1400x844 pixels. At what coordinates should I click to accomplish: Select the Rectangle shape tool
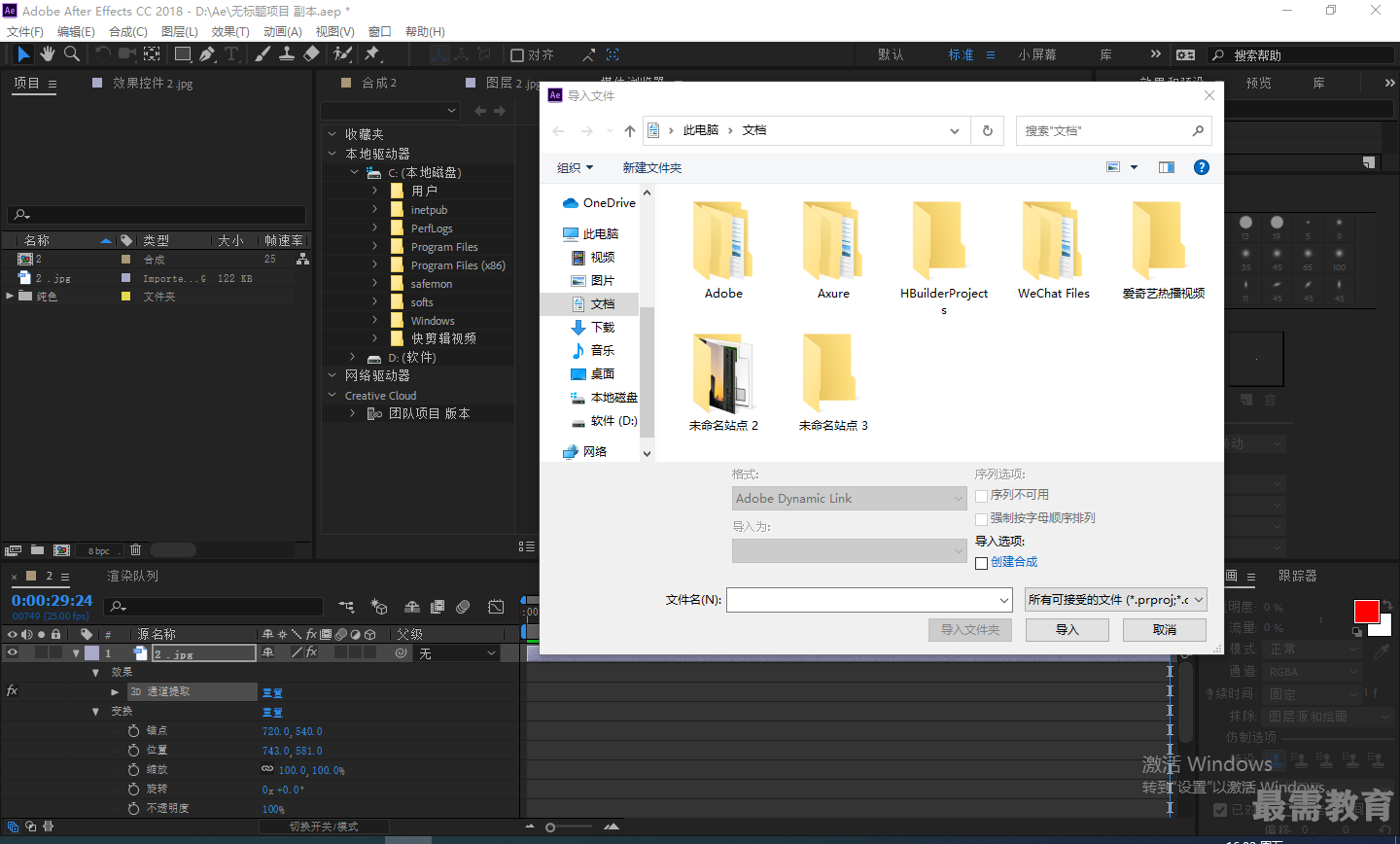pos(182,54)
